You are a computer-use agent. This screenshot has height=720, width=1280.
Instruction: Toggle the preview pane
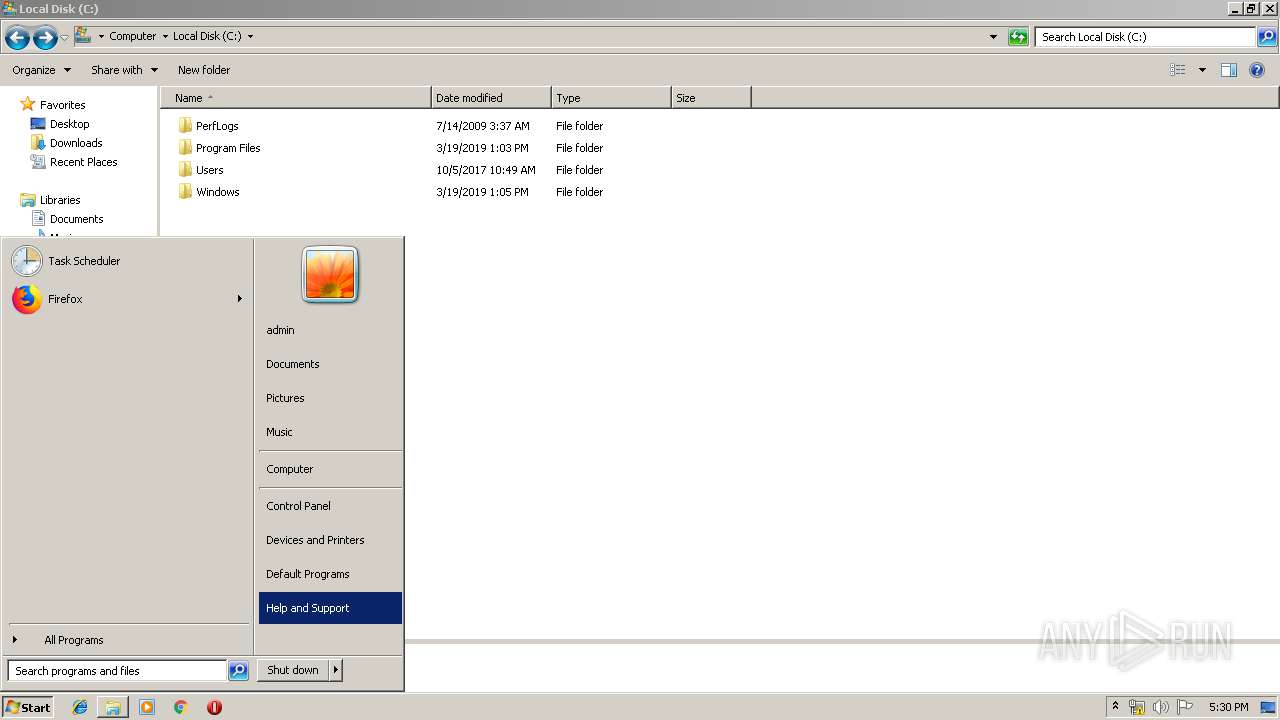pos(1229,70)
